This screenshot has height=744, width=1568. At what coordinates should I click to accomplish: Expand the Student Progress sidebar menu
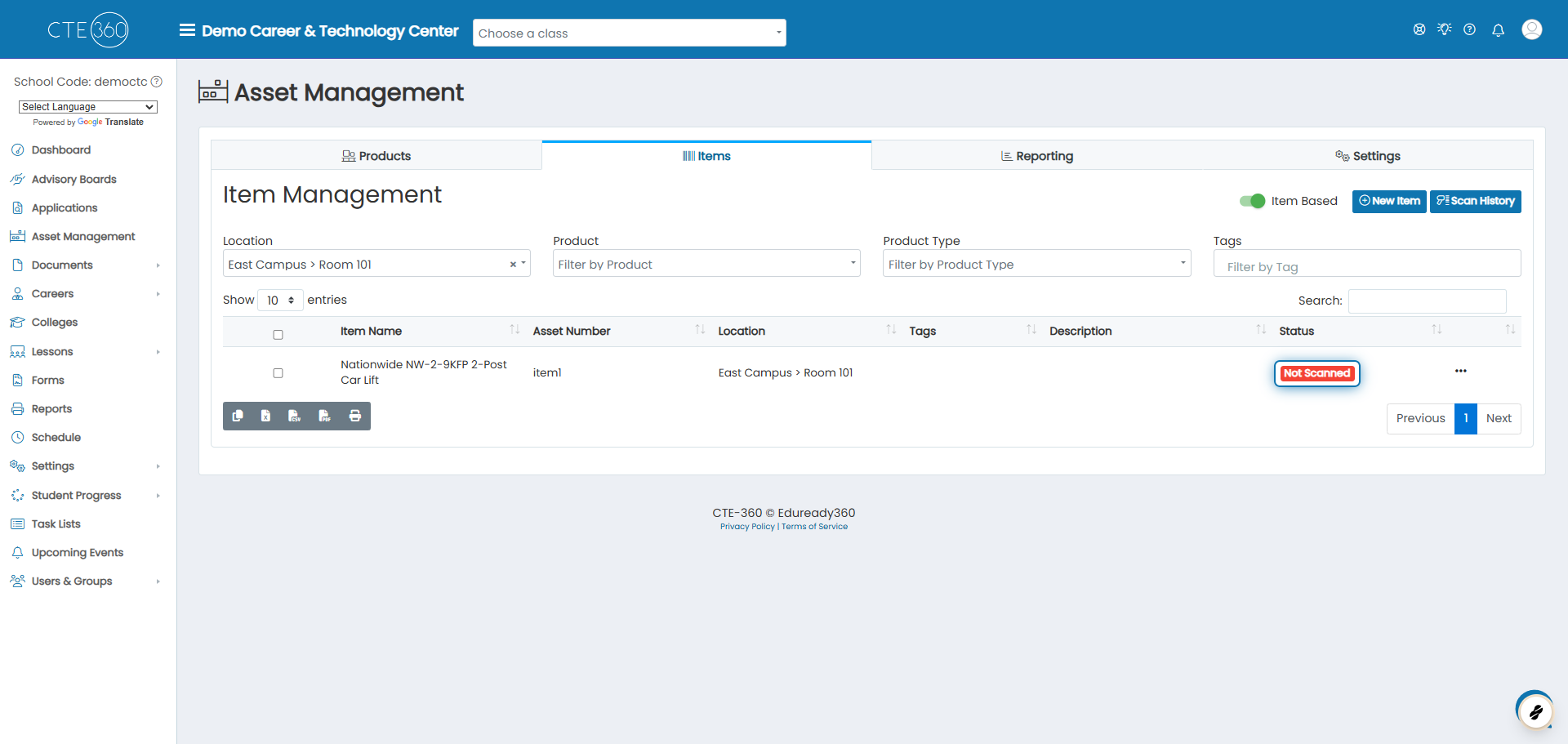tap(87, 496)
